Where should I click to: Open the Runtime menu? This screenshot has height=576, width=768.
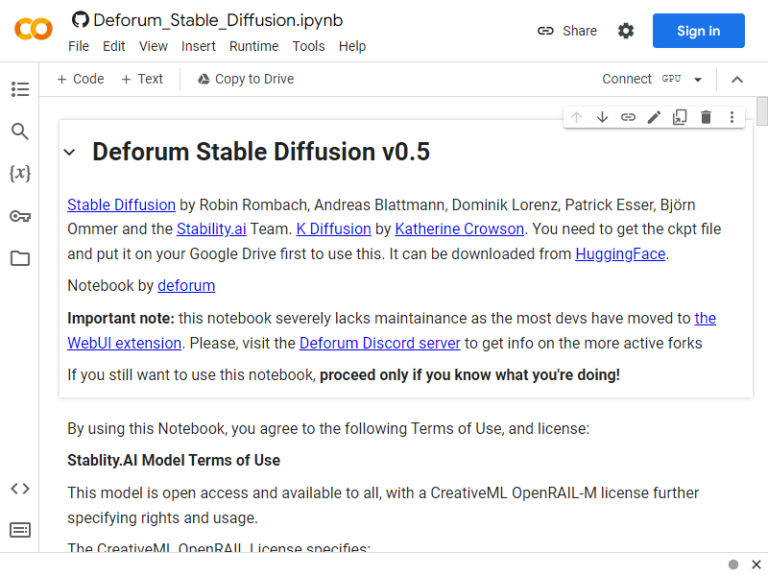tap(254, 46)
